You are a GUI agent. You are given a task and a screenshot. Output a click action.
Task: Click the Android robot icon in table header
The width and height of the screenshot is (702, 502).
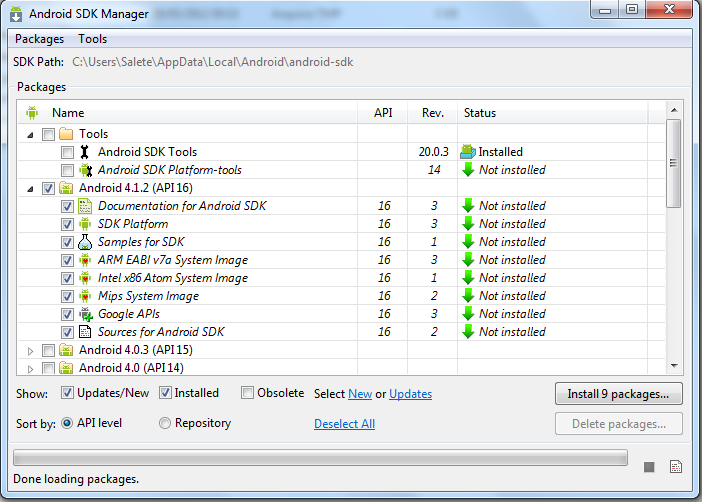32,113
